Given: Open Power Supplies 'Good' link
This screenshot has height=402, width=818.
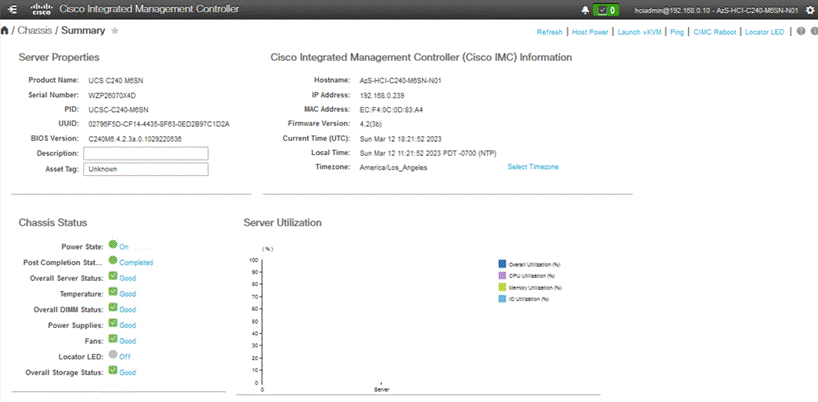Looking at the screenshot, I should pyautogui.click(x=127, y=325).
